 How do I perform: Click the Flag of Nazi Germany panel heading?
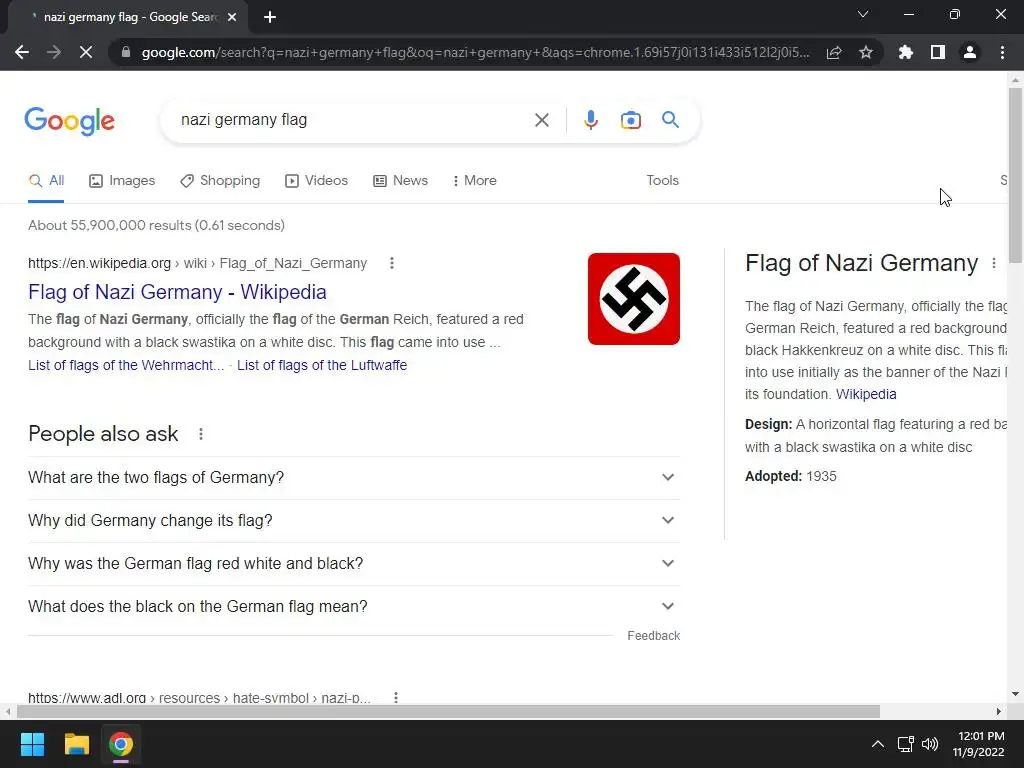point(861,263)
